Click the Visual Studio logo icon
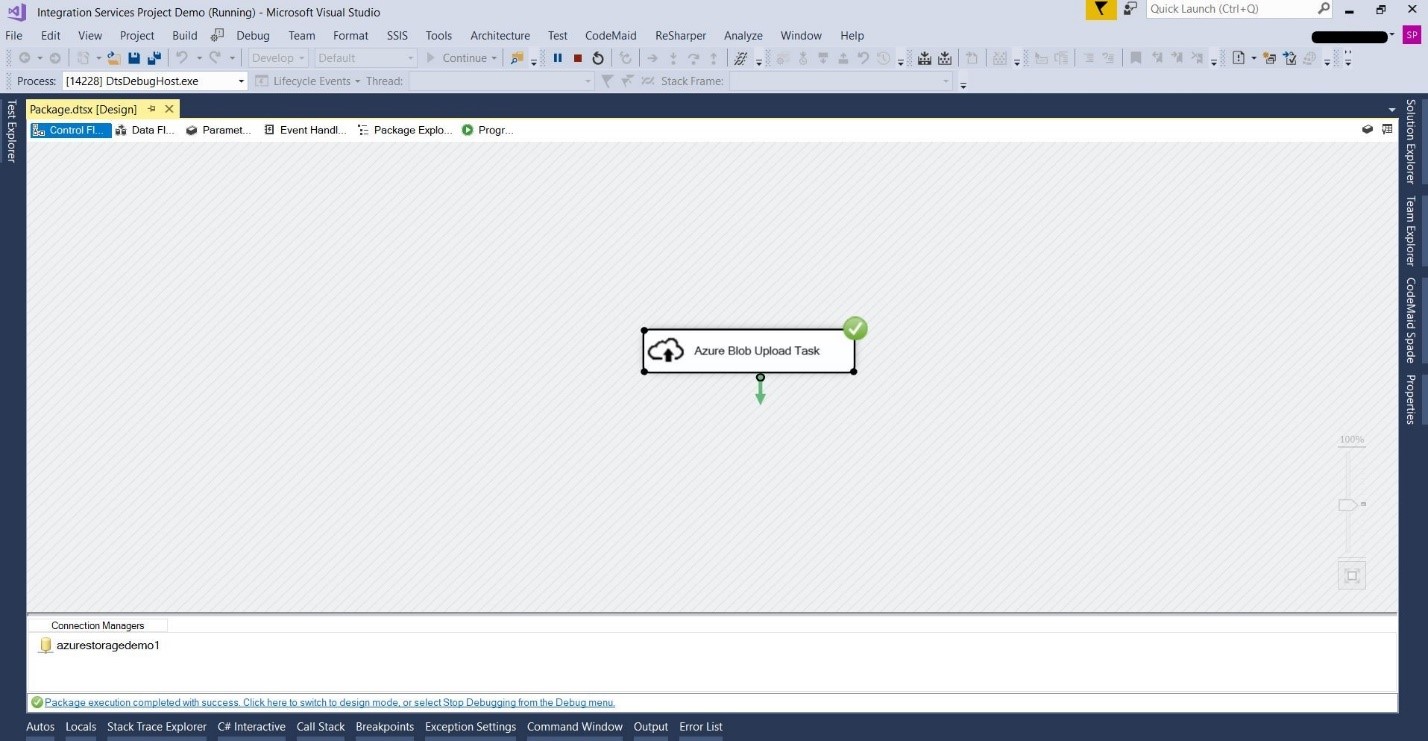This screenshot has width=1428, height=741. [16, 11]
